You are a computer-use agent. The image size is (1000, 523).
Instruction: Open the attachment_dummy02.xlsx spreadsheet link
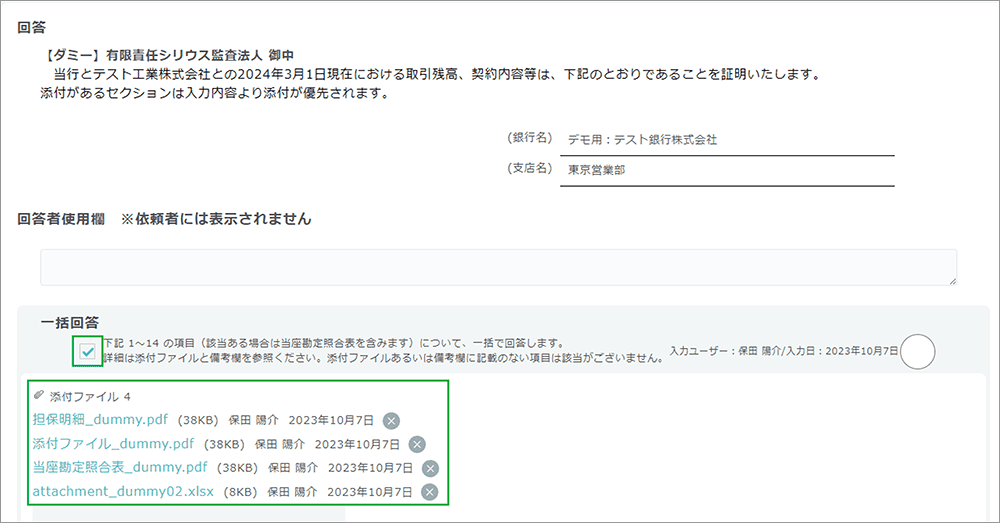click(x=122, y=491)
